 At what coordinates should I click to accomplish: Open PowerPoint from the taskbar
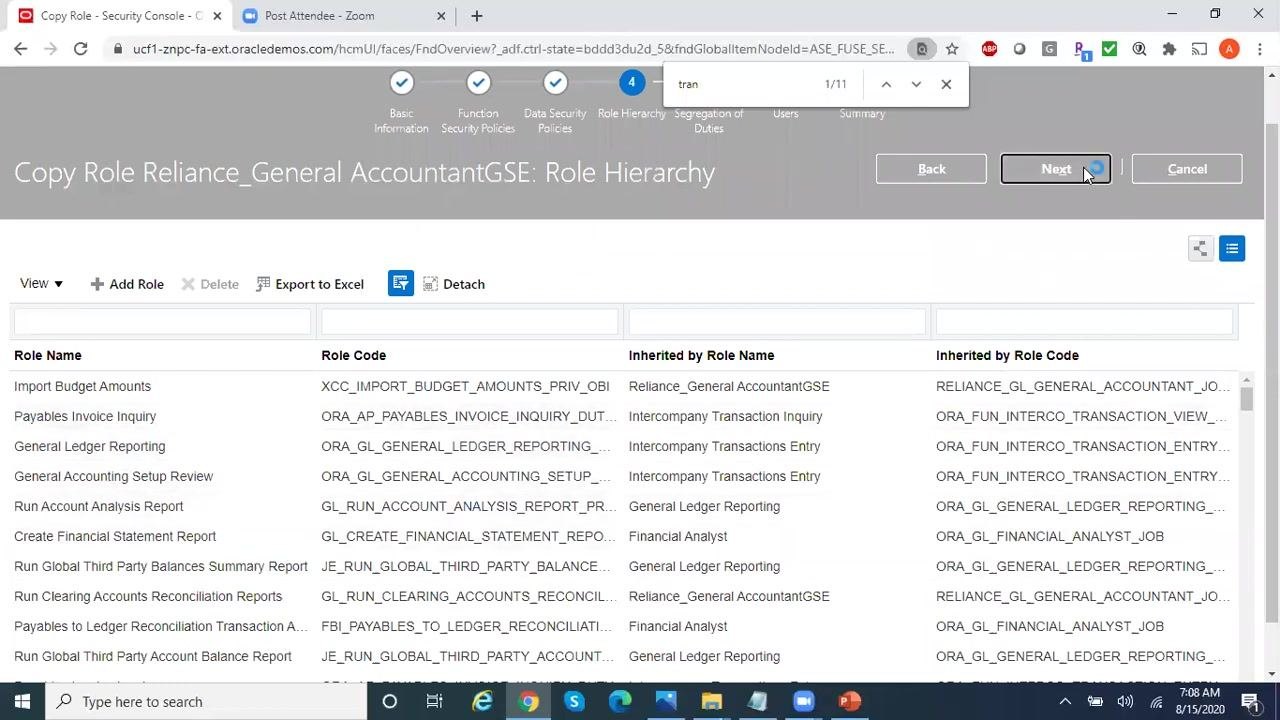849,701
